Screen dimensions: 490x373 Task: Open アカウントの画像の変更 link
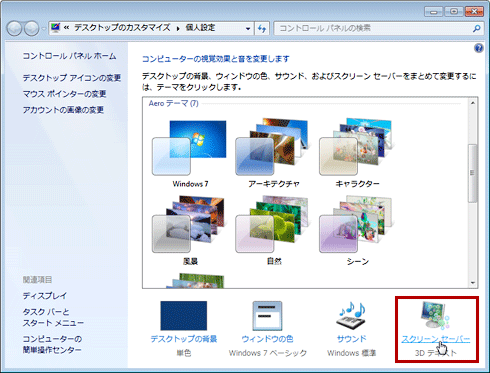tap(63, 110)
